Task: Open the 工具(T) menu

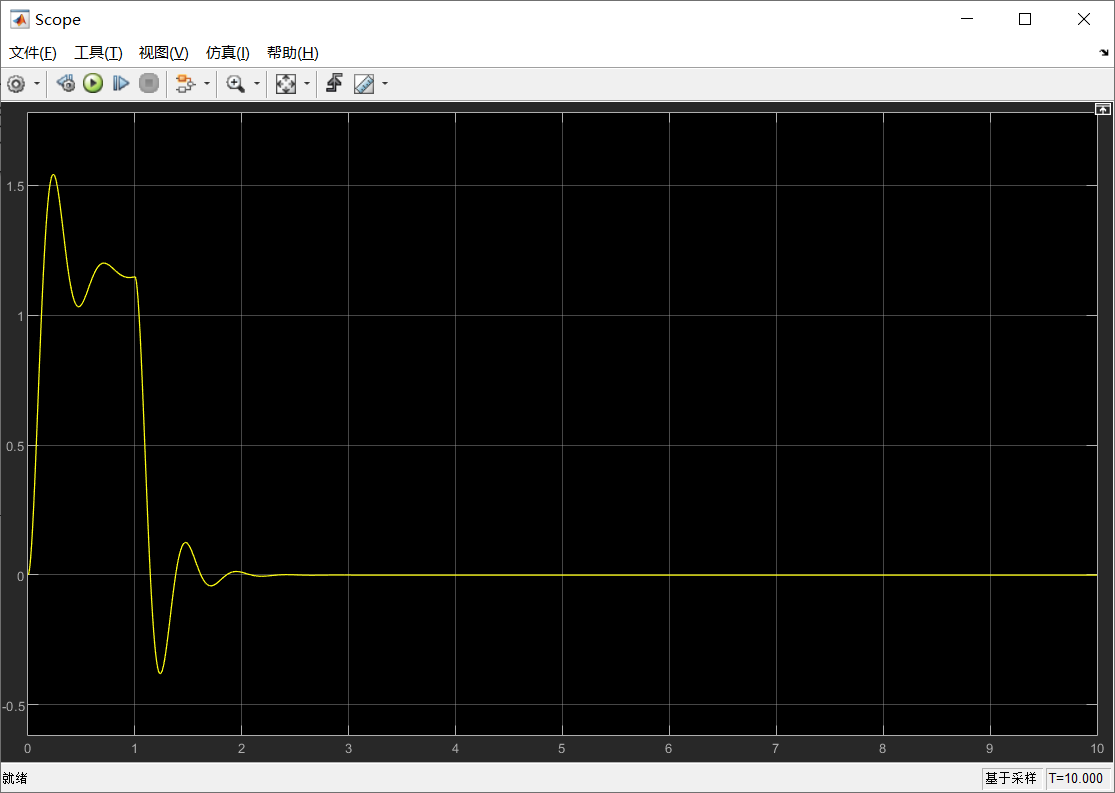Action: coord(98,53)
